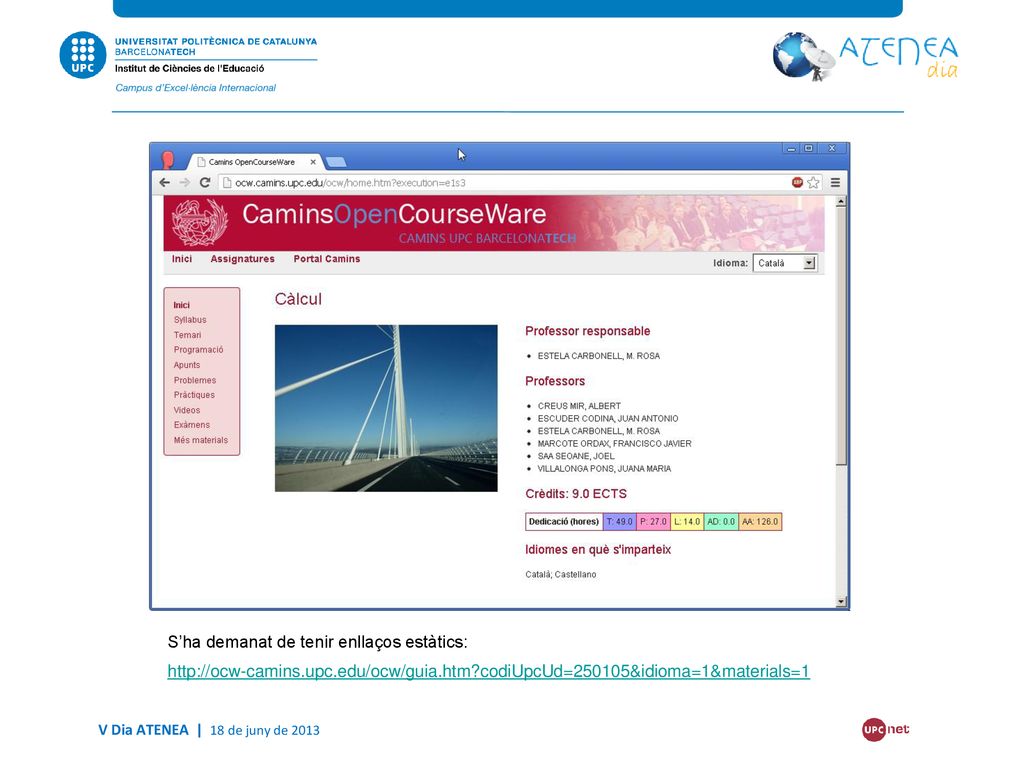Viewport: 1024px width, 768px height.
Task: Open Syllabus in the side menu
Action: (x=190, y=320)
